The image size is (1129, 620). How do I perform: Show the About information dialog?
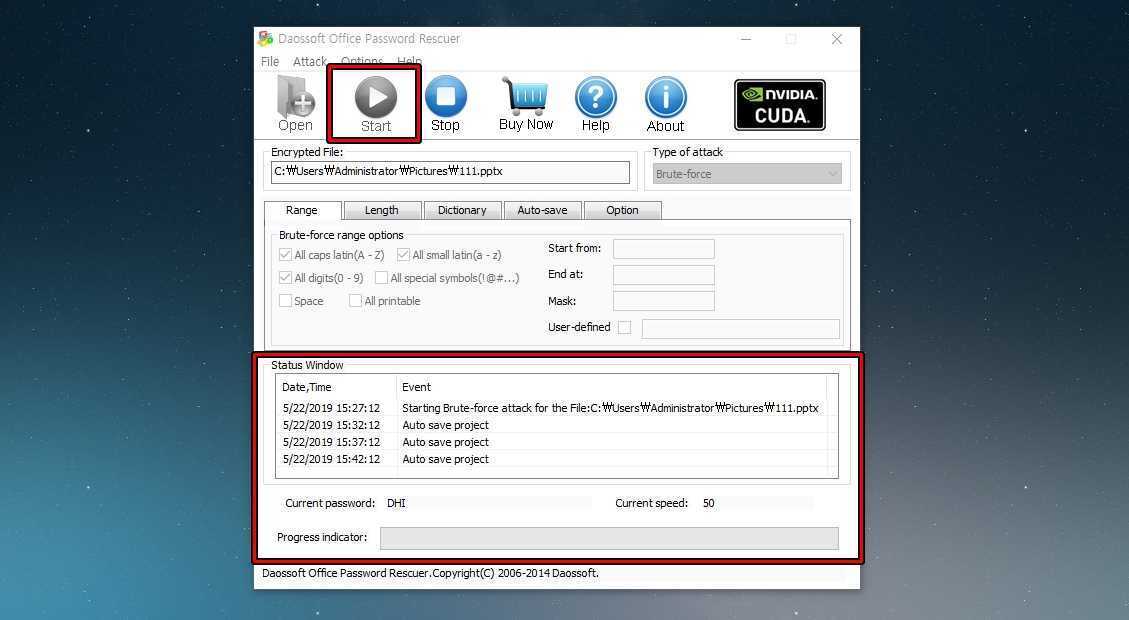click(x=665, y=105)
